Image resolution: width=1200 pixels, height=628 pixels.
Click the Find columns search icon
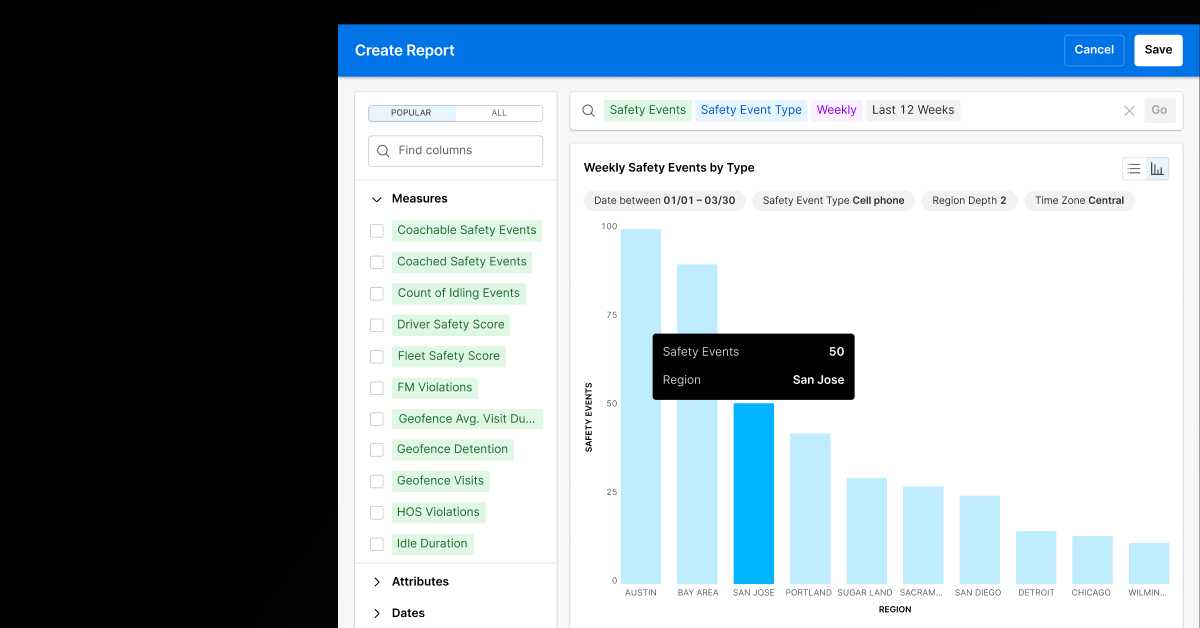point(383,151)
